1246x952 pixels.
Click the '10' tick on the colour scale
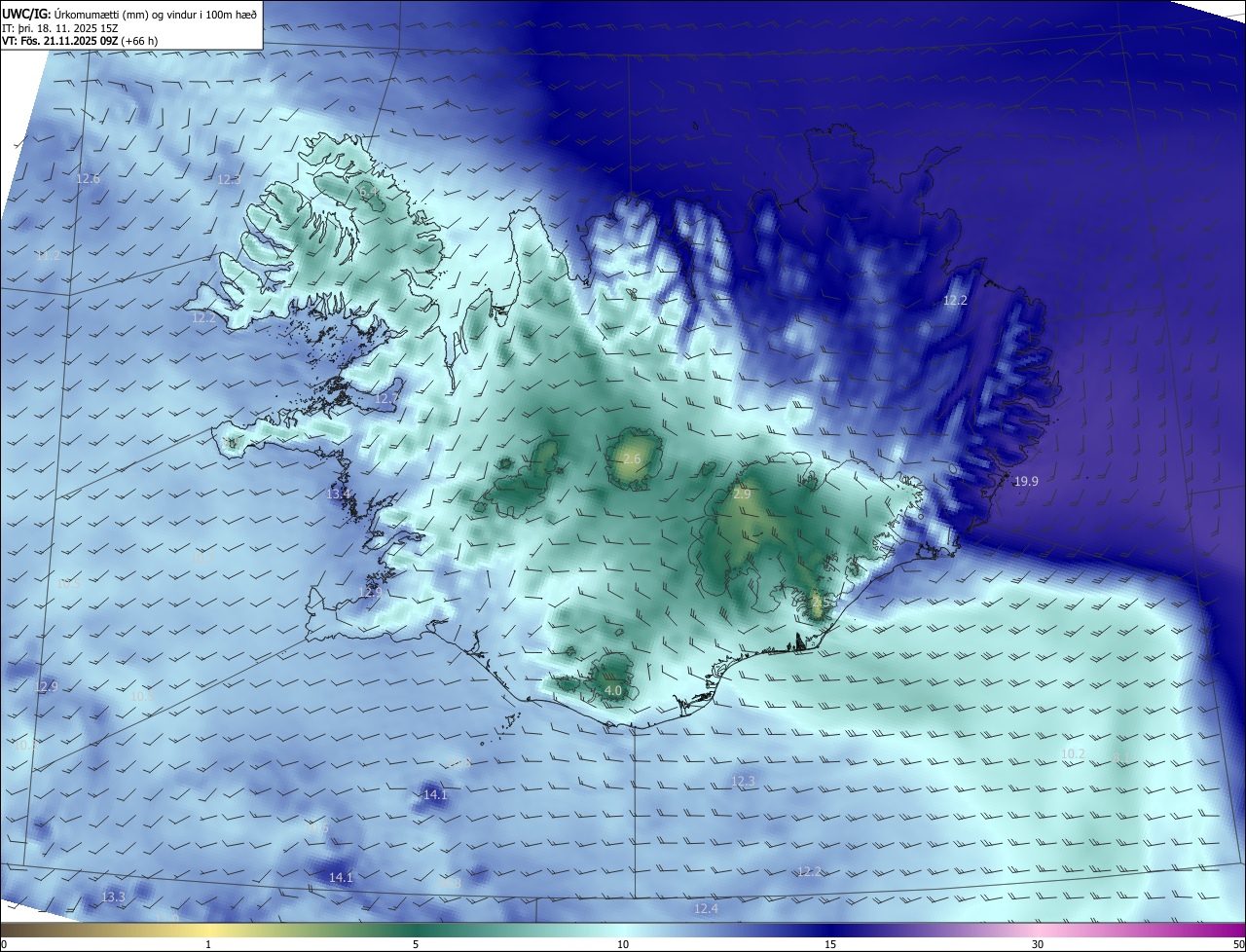623,944
